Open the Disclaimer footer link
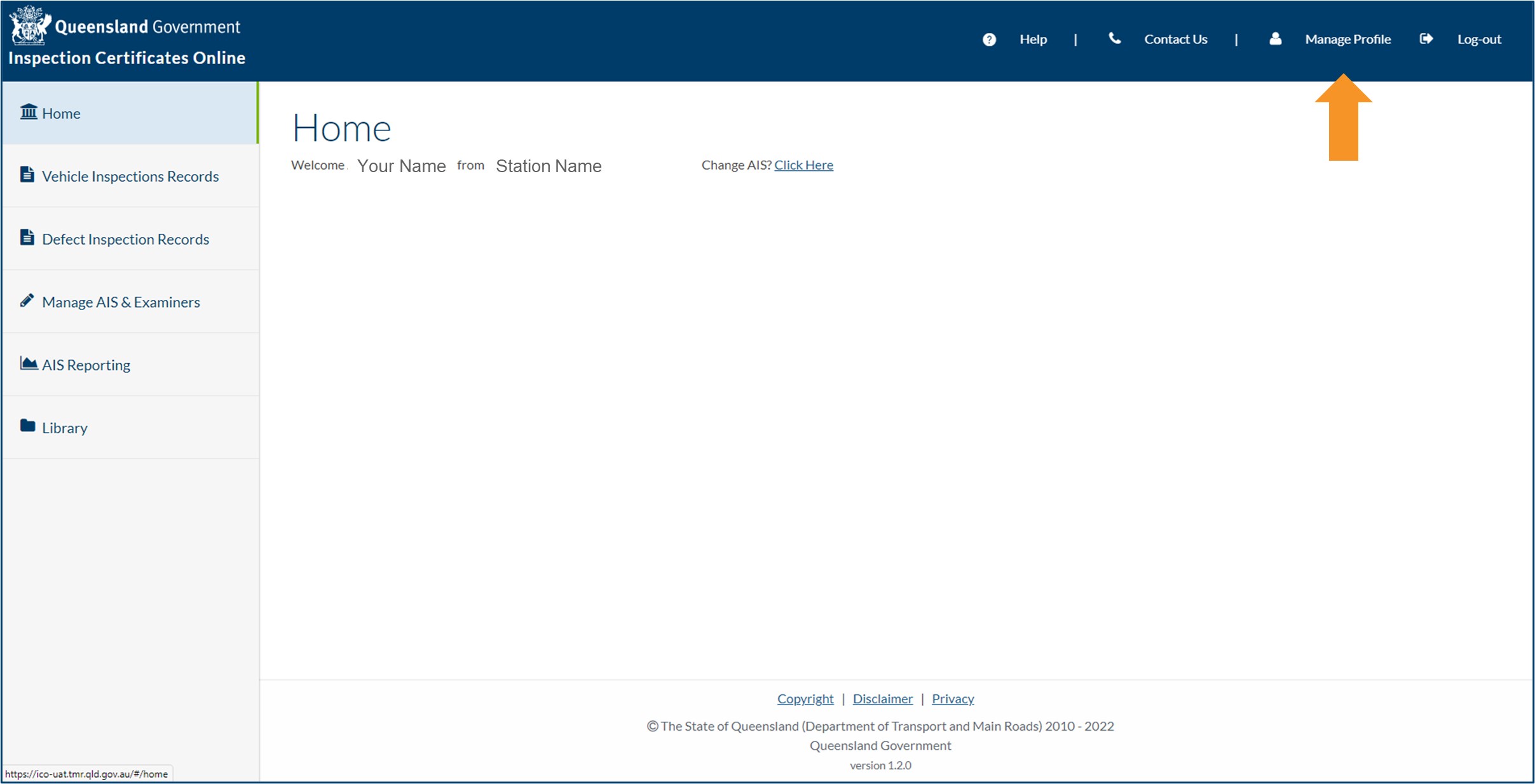The height and width of the screenshot is (784, 1535). pyautogui.click(x=882, y=699)
